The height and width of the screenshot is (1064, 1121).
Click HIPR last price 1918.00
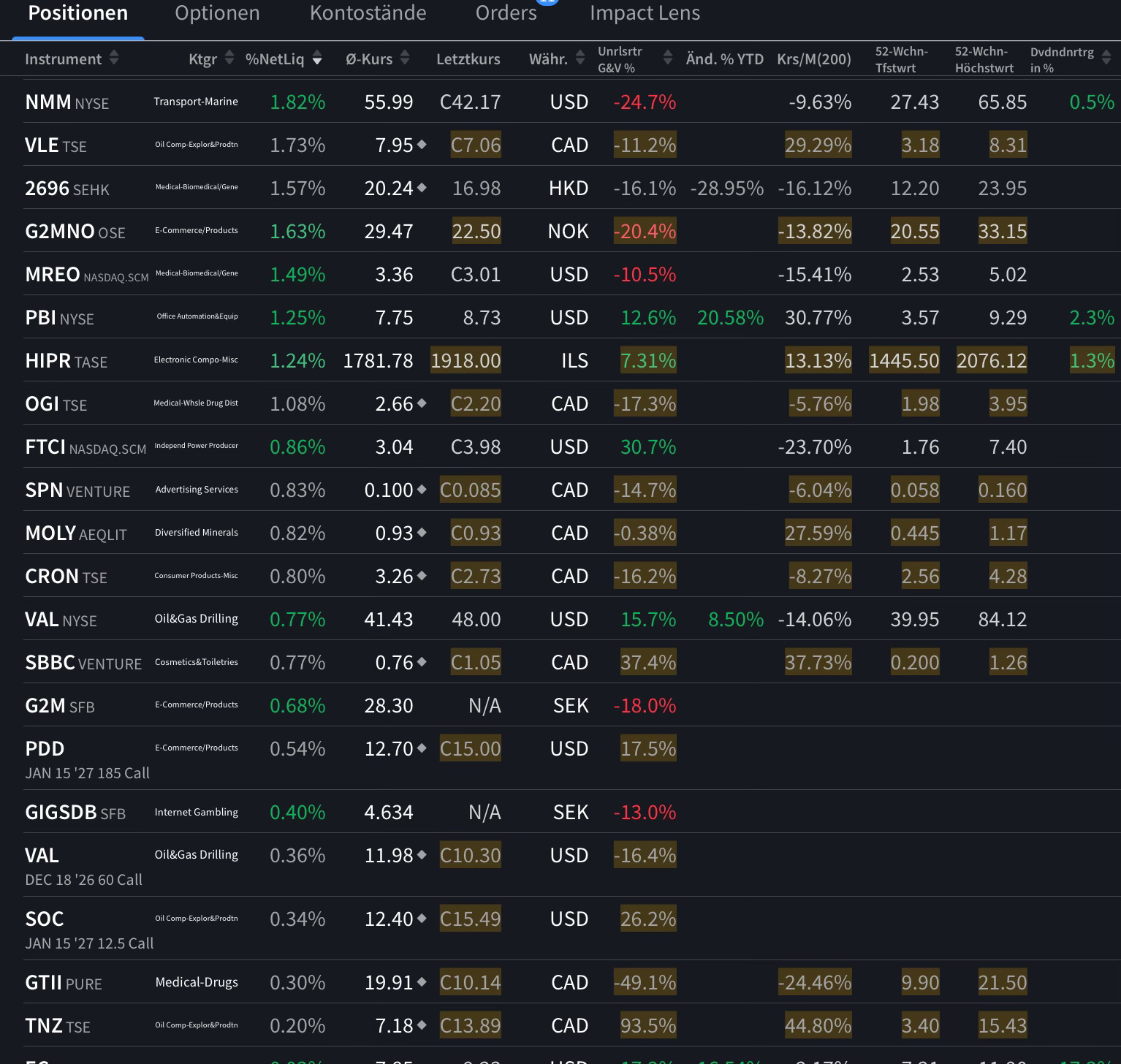pos(465,360)
